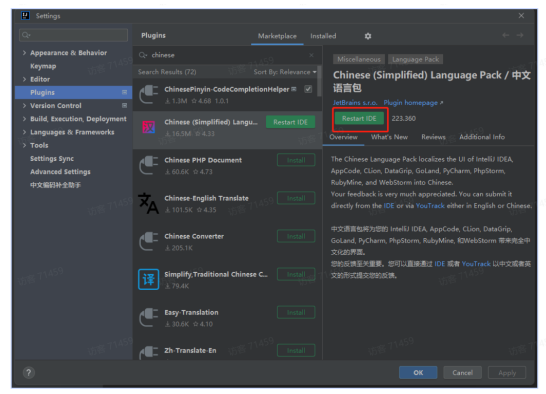Expand the Version Control node

tap(24, 106)
